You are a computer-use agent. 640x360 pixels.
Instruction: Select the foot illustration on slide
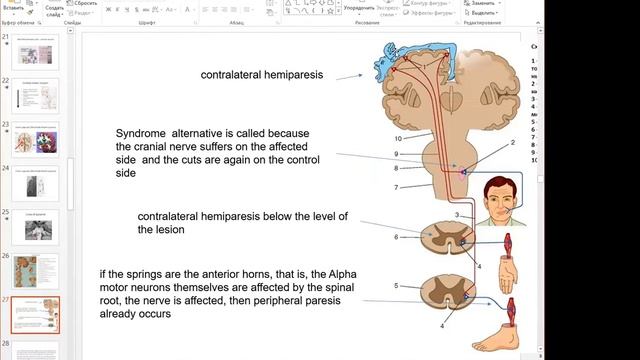(x=496, y=338)
